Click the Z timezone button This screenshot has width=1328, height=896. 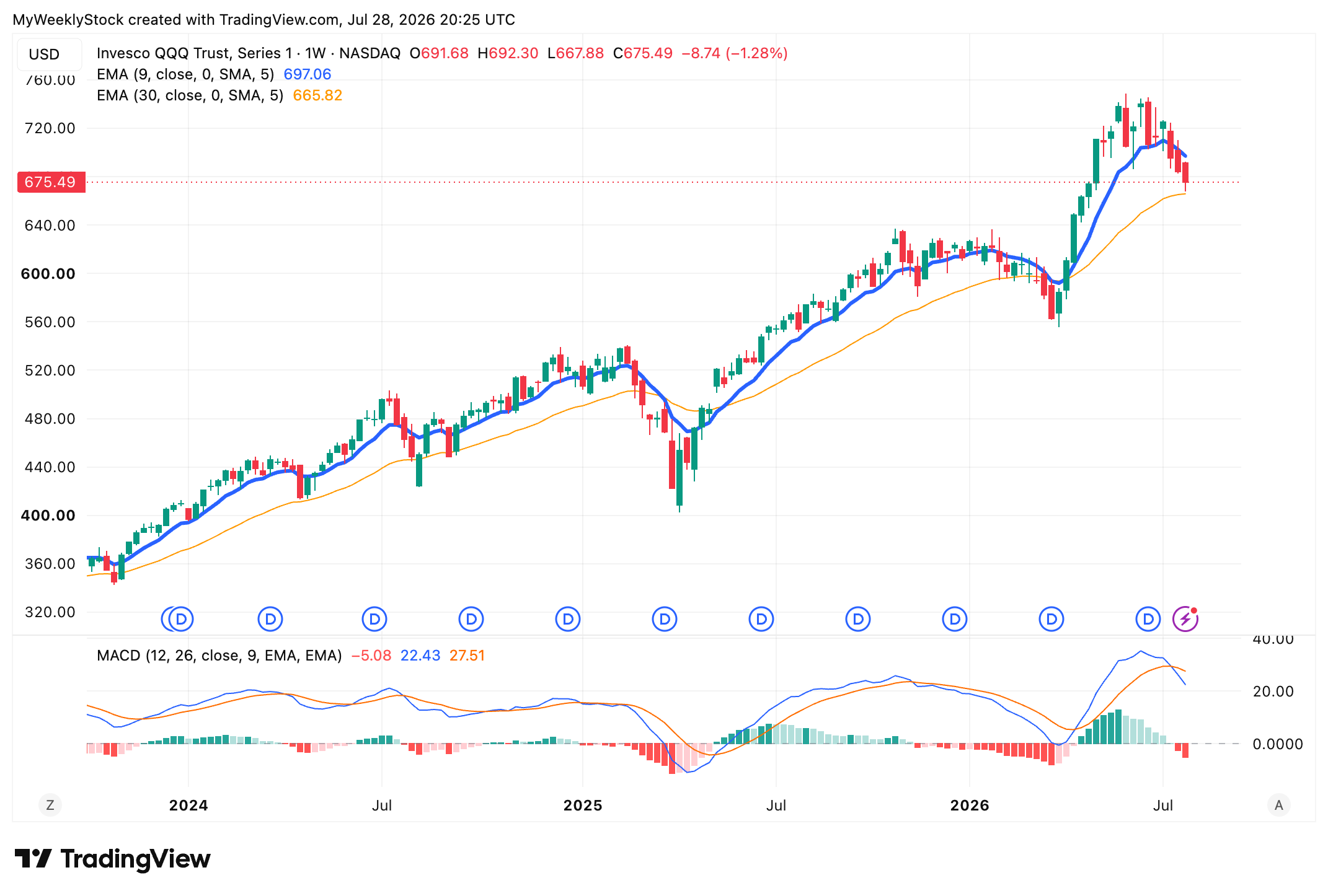[50, 805]
